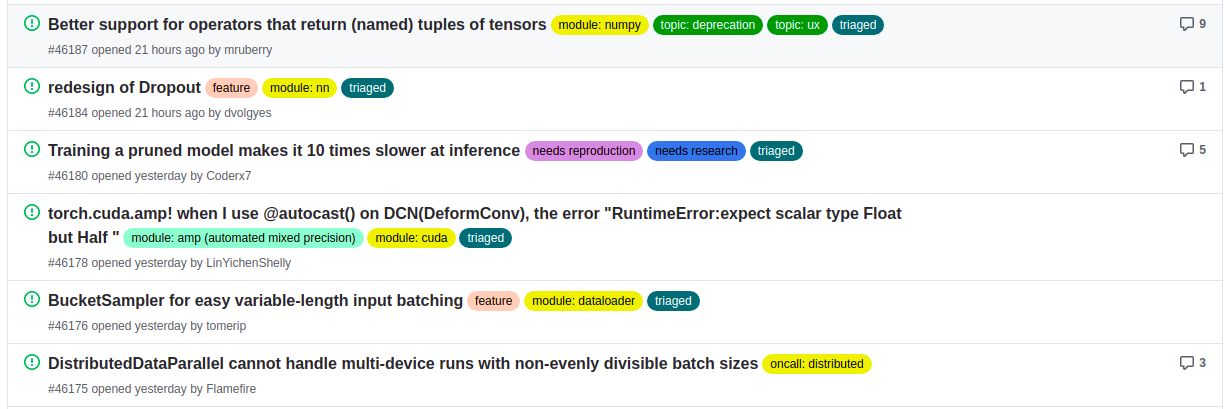
Task: Click the 'module: dataloader' label
Action: click(x=583, y=301)
